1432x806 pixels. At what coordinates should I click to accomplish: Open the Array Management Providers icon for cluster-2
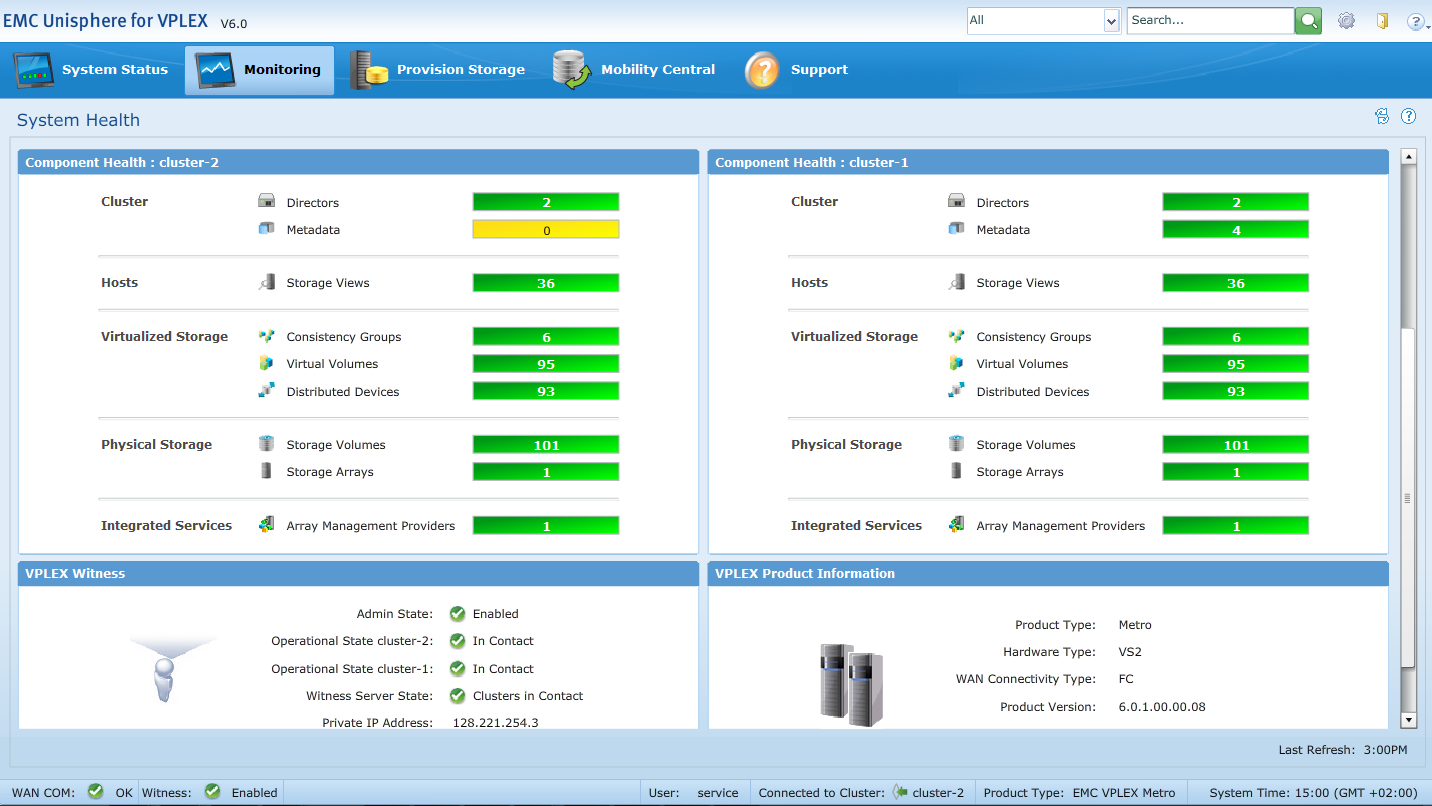tap(266, 523)
